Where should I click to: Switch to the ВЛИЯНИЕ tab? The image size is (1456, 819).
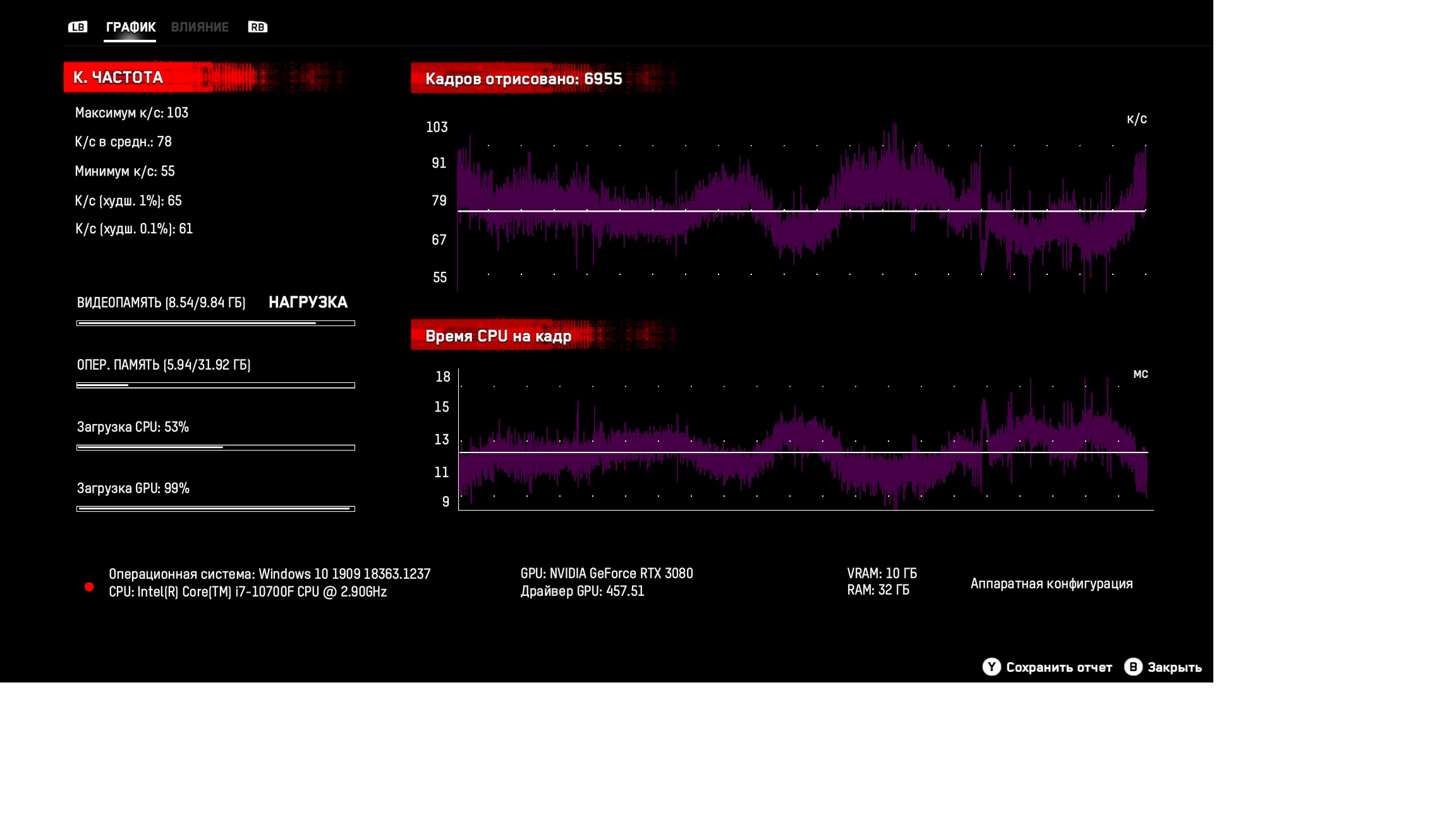pos(200,27)
